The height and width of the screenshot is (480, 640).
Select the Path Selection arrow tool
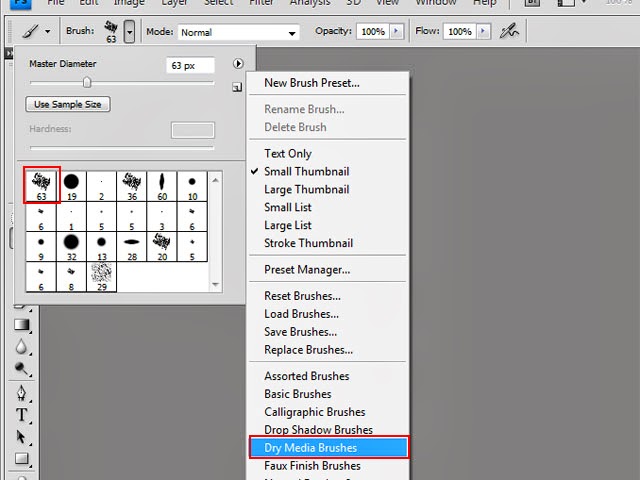[x=20, y=437]
